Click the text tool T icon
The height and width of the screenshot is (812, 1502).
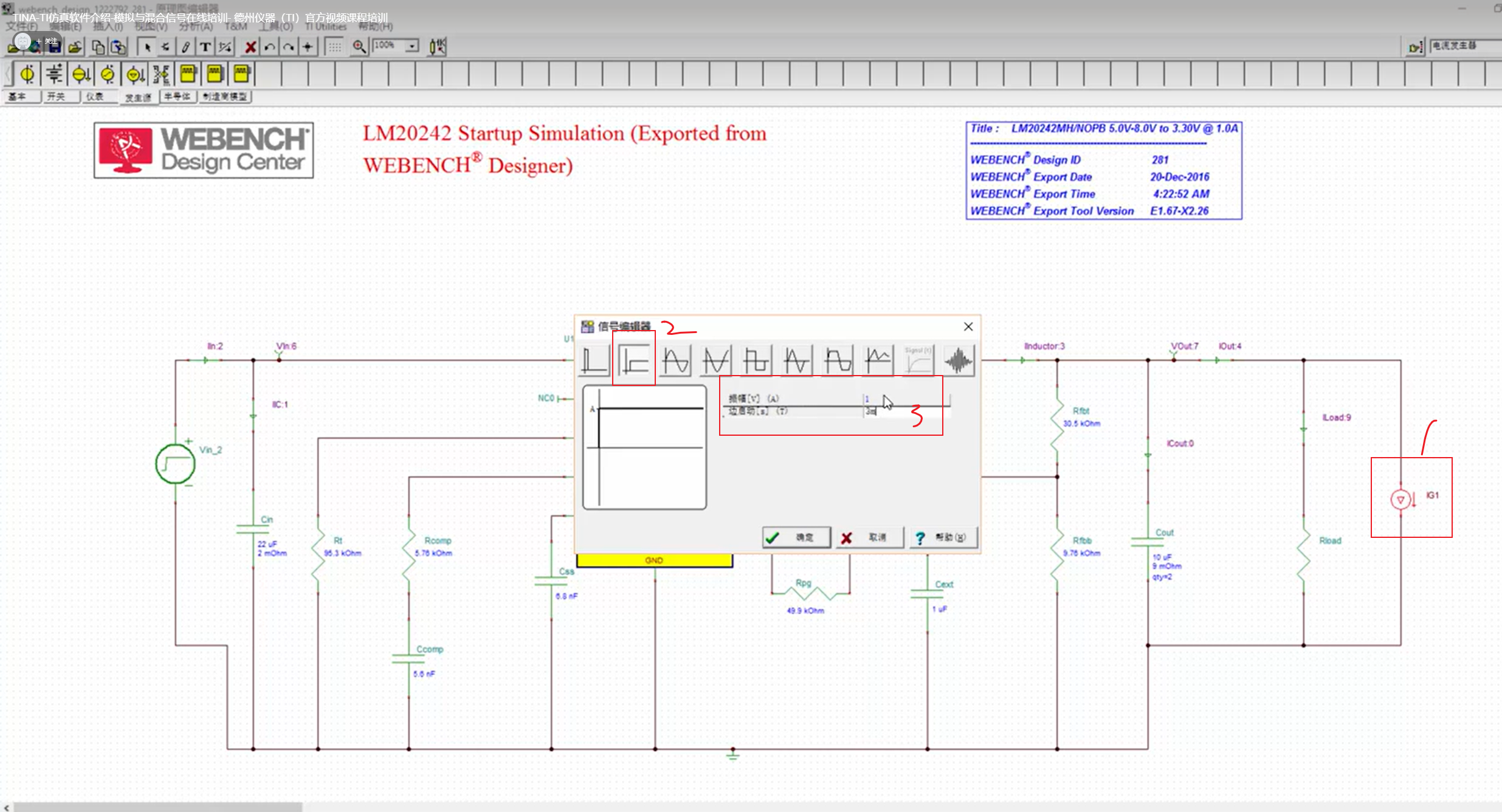pos(205,47)
